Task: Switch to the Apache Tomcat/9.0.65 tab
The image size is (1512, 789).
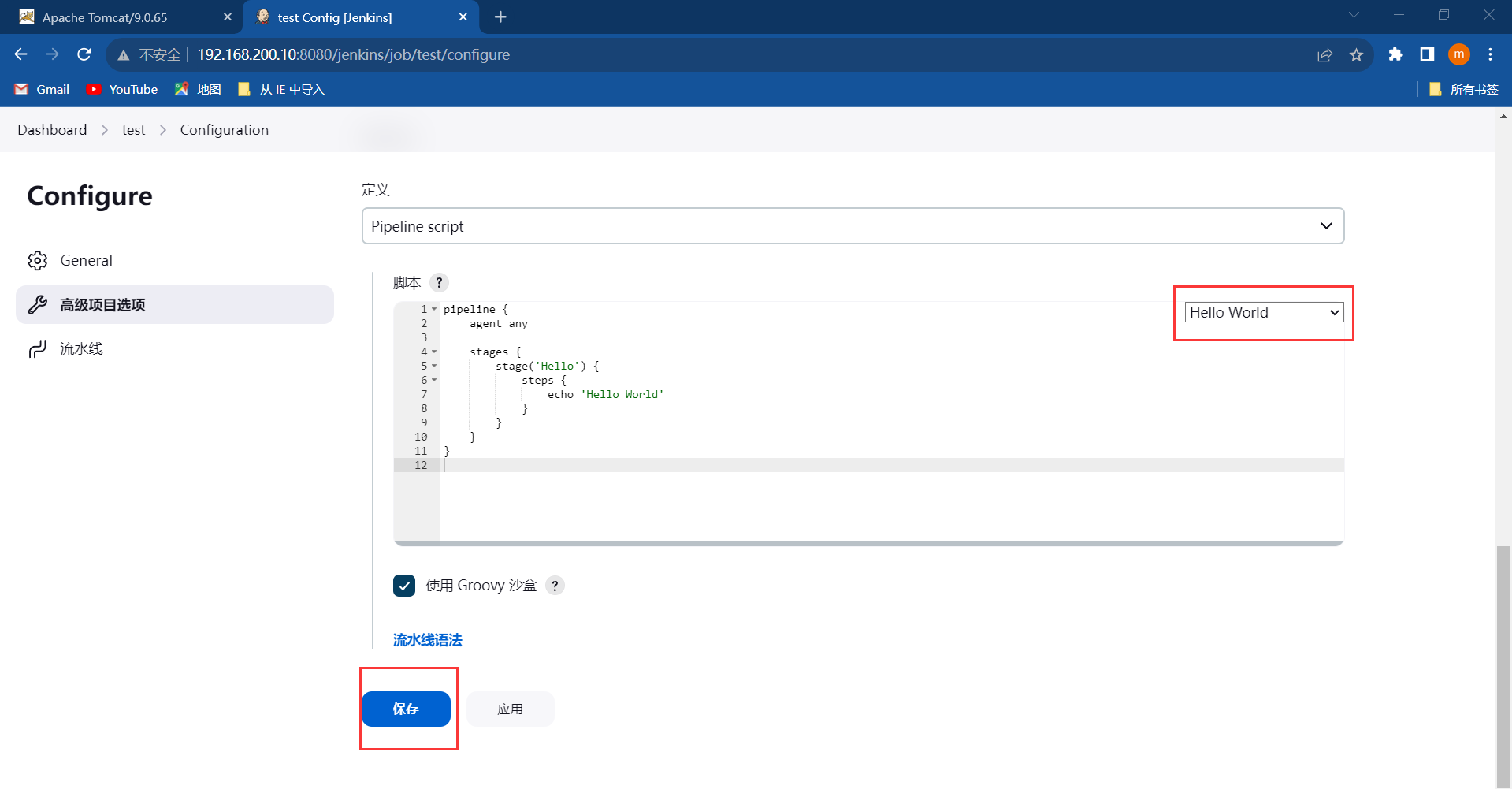Action: [x=122, y=17]
